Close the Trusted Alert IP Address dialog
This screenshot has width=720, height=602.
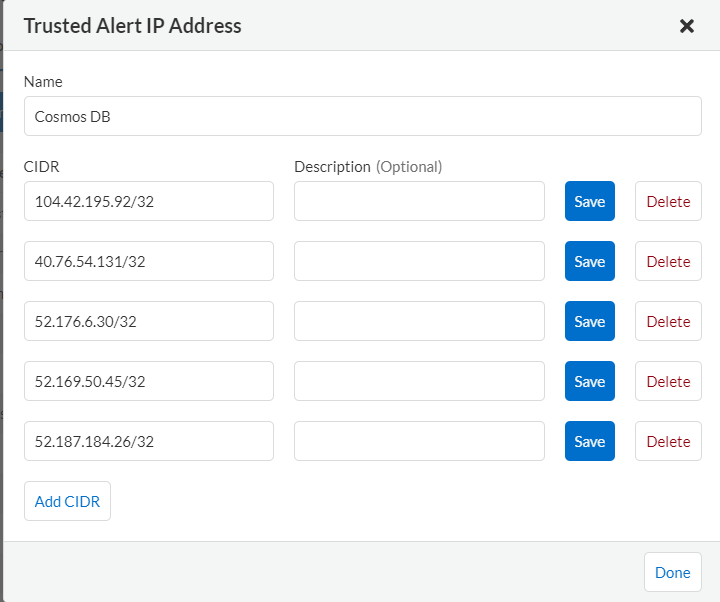[x=687, y=26]
